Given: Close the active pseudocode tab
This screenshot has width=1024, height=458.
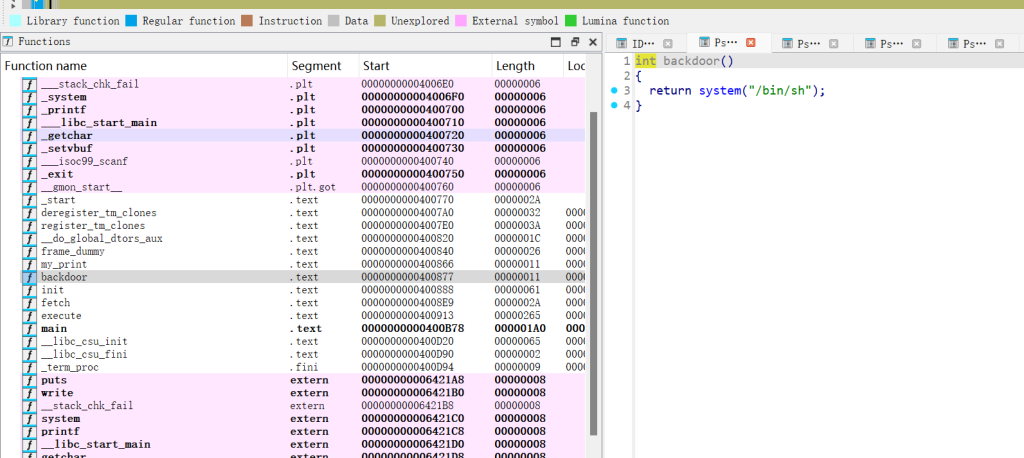Looking at the screenshot, I should (751, 43).
